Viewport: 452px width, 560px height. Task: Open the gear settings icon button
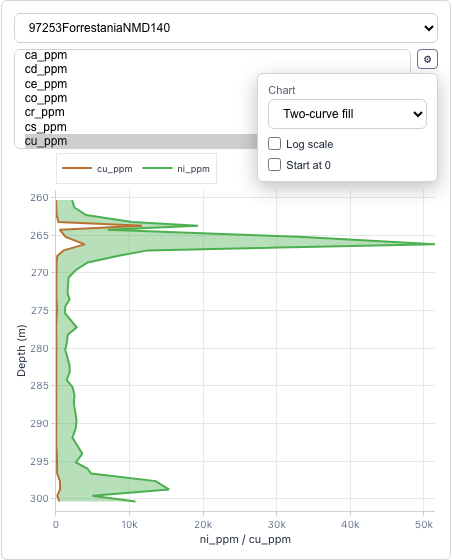[427, 59]
